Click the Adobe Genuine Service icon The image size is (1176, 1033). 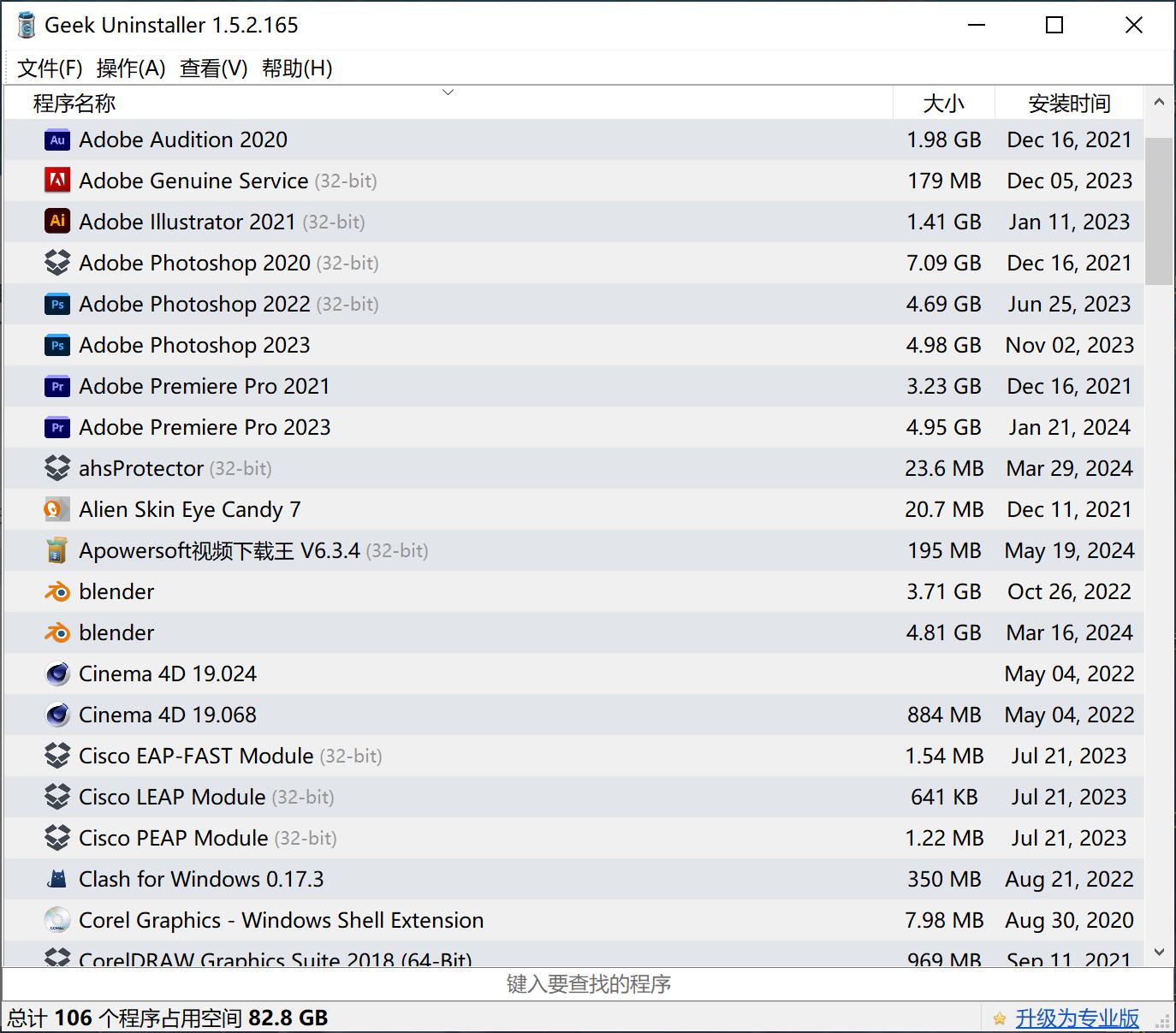[x=57, y=181]
